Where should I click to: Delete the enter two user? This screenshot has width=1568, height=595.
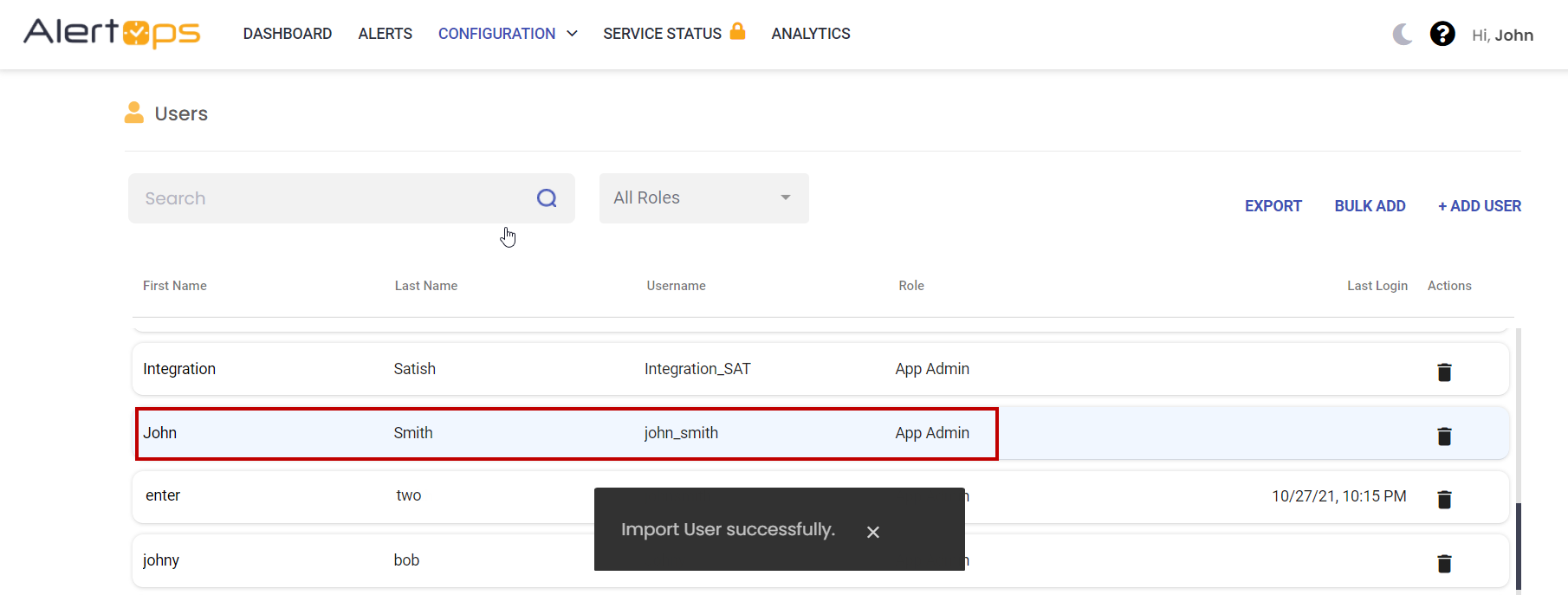(x=1444, y=499)
